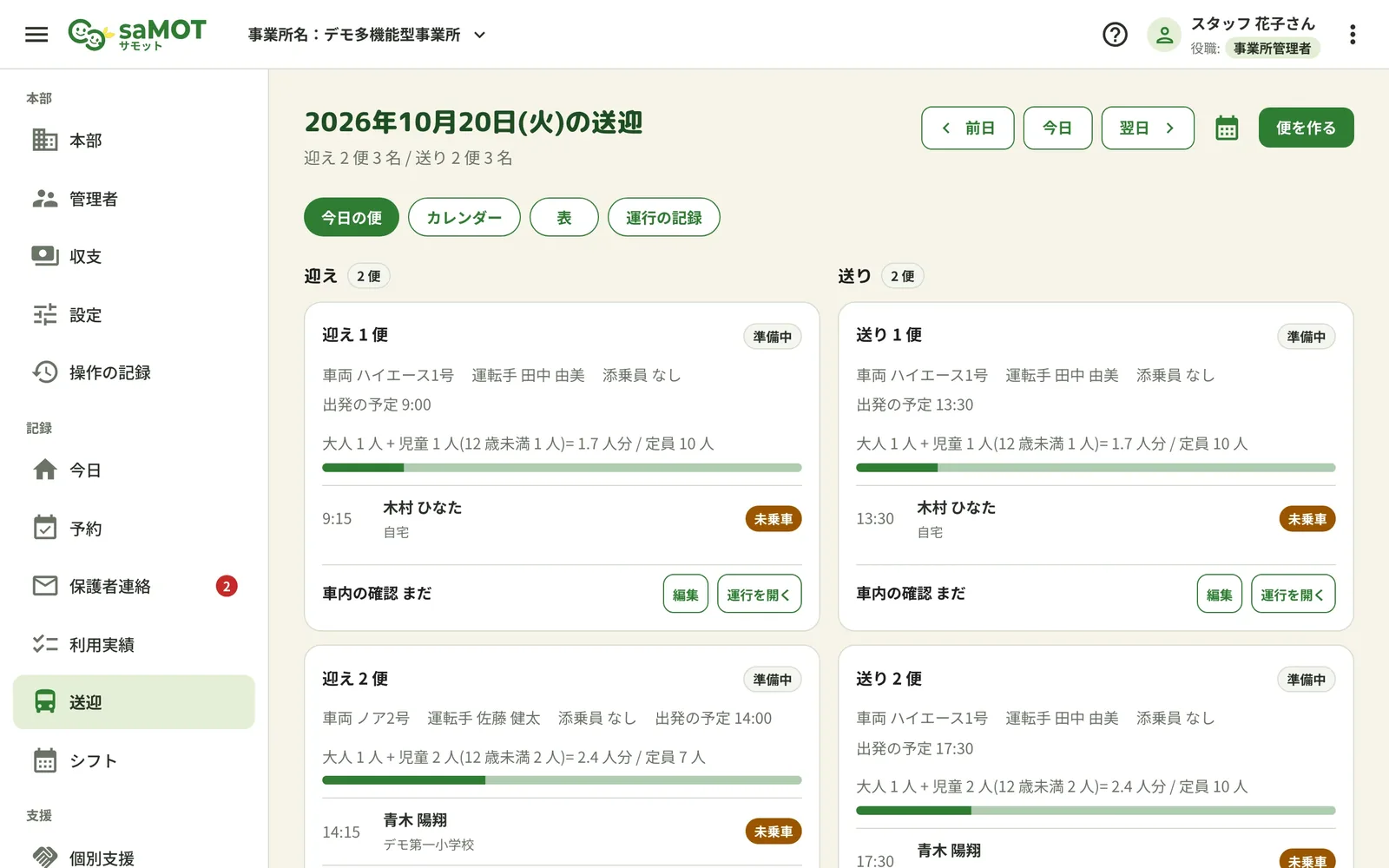The width and height of the screenshot is (1389, 868).
Task: Open the calendar date picker icon
Action: coord(1227,128)
